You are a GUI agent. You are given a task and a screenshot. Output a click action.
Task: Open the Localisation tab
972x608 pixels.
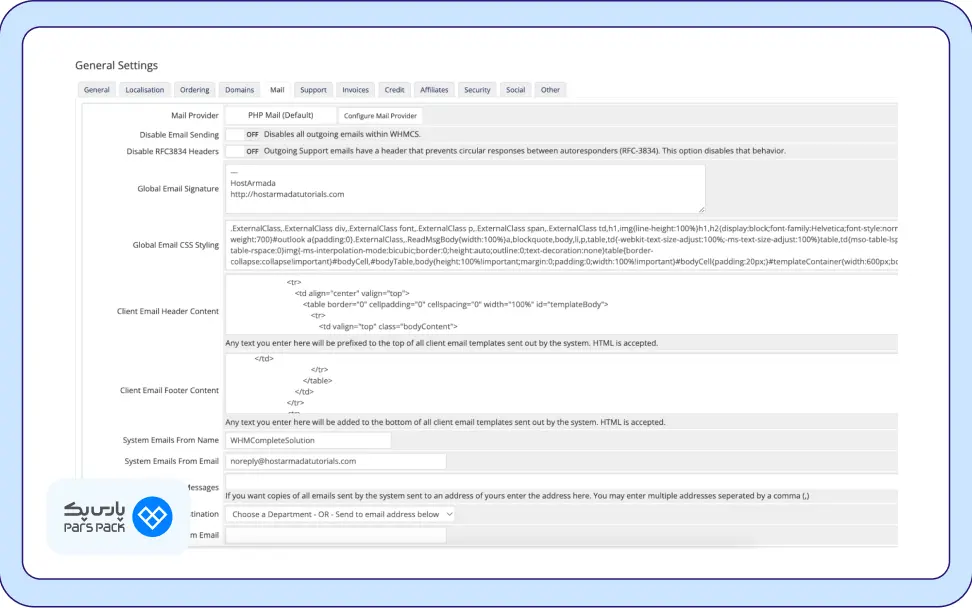click(x=144, y=90)
